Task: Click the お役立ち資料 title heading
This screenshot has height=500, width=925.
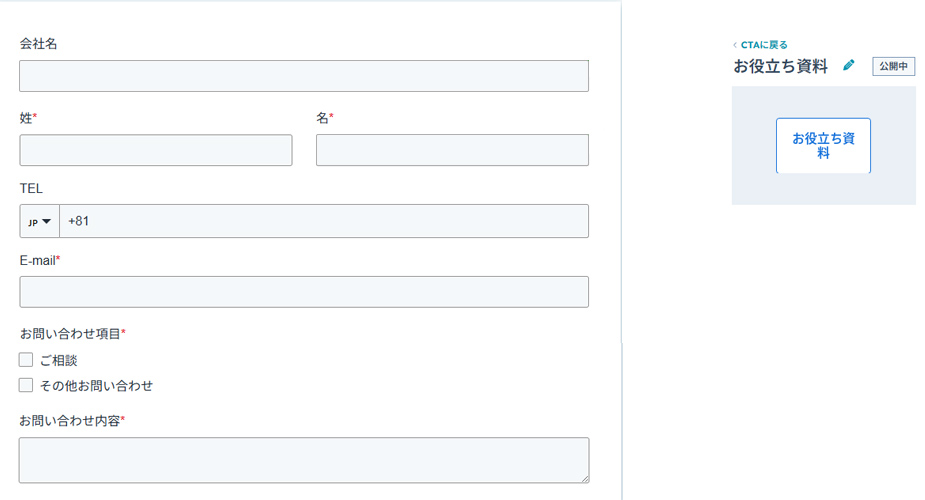Action: point(781,67)
